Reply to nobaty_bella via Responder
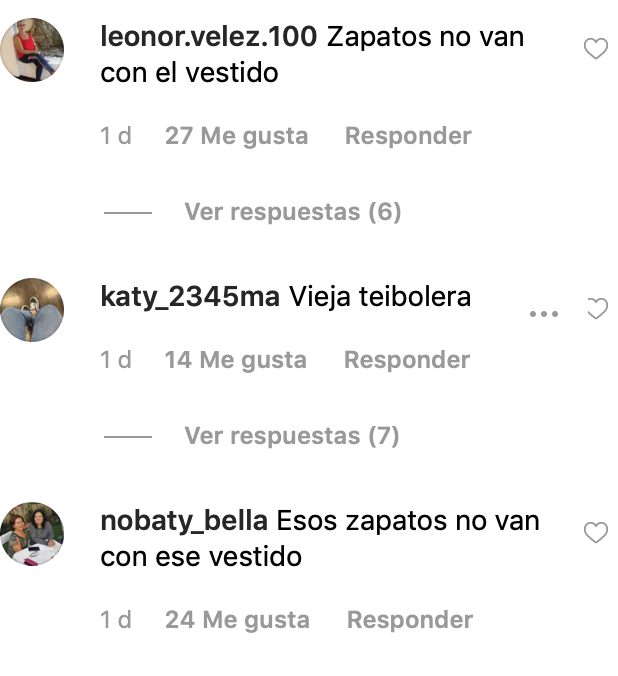Screen dimensions: 618x676 point(410,620)
